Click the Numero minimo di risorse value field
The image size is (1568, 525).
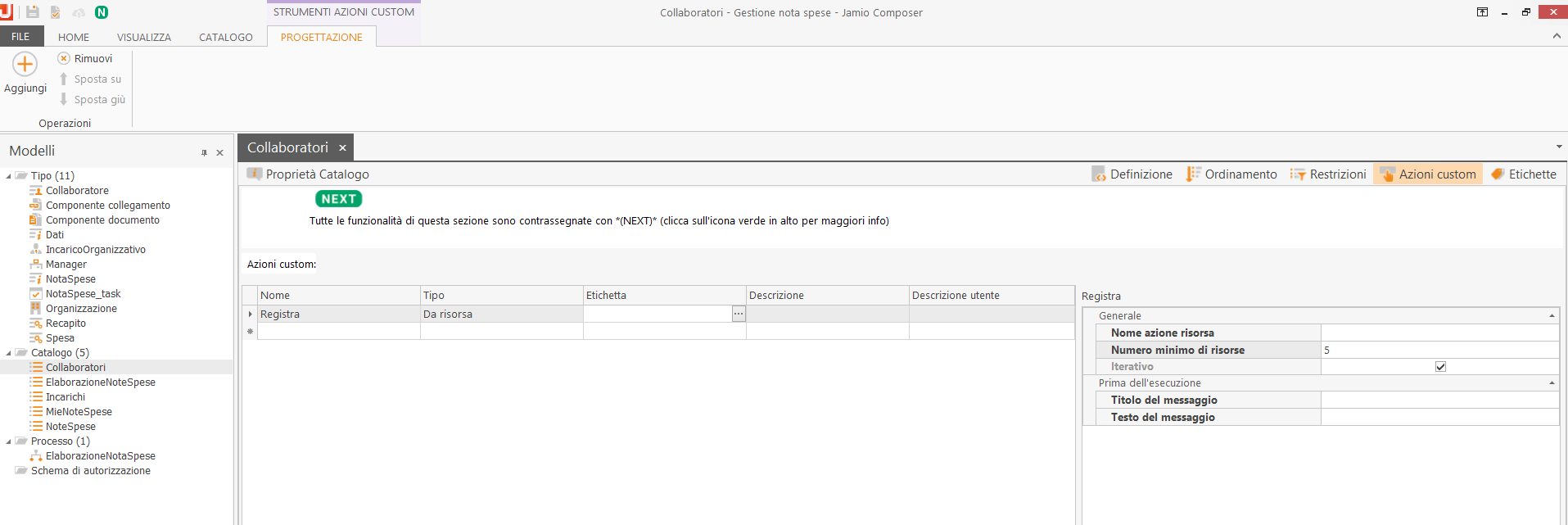(1439, 350)
